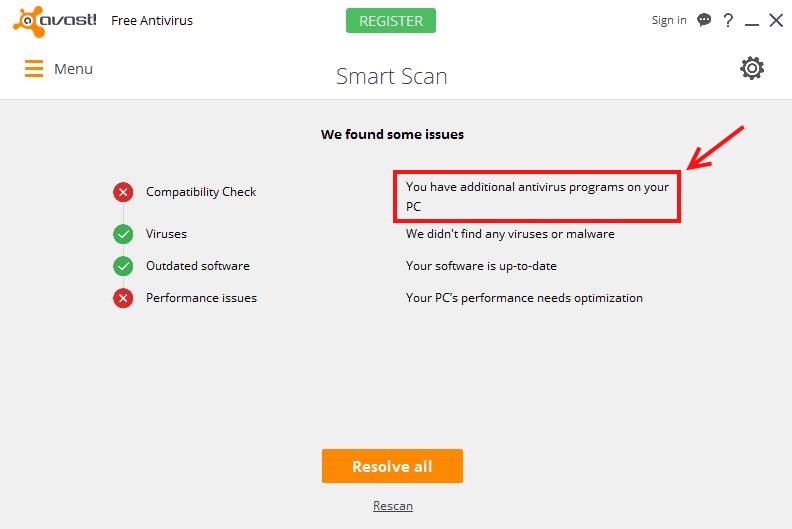The height and width of the screenshot is (529, 792).
Task: Select the Outdated software item
Action: 197,266
